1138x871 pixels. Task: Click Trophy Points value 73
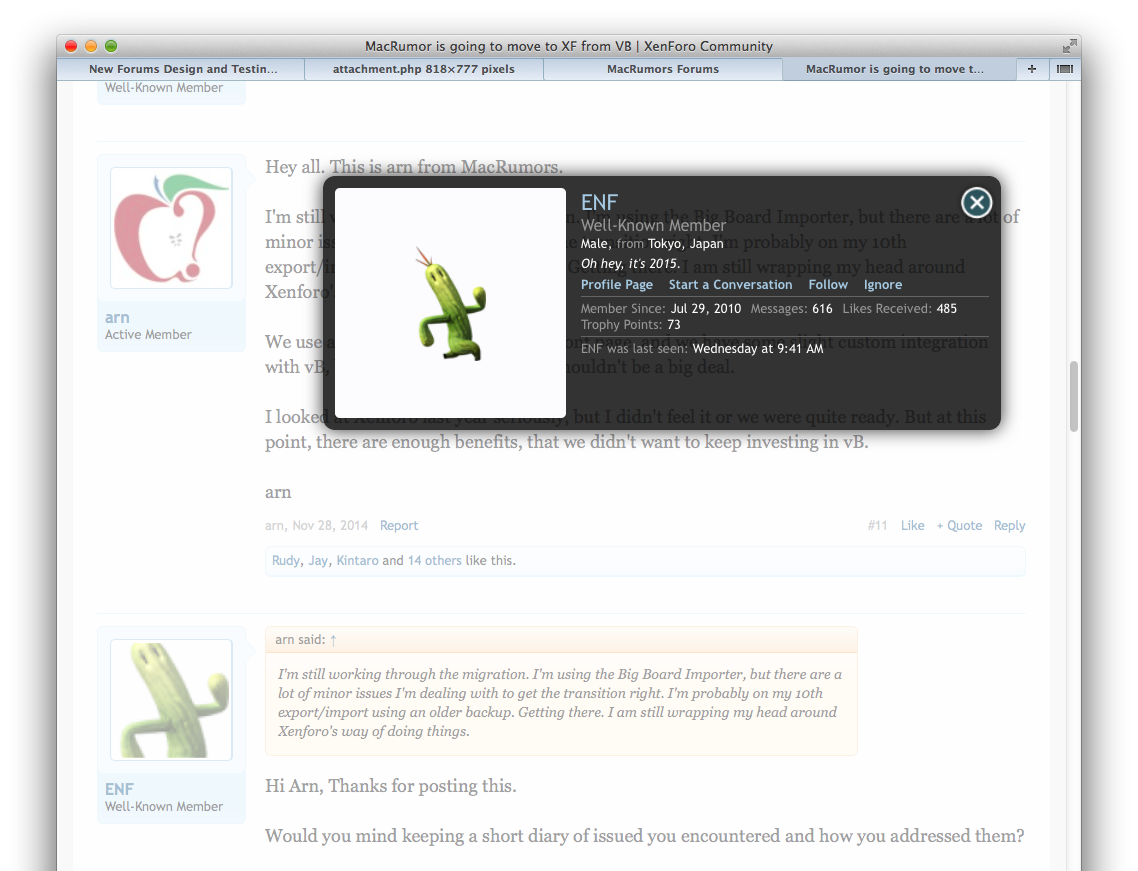[674, 324]
